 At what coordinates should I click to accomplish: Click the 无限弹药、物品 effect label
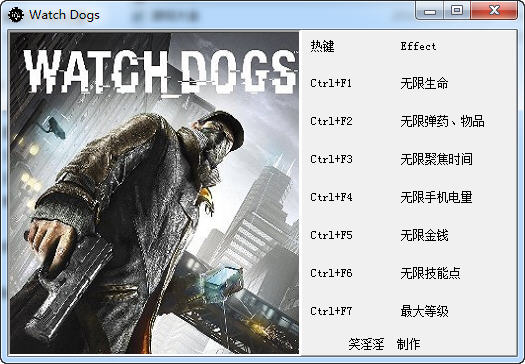[x=442, y=121]
